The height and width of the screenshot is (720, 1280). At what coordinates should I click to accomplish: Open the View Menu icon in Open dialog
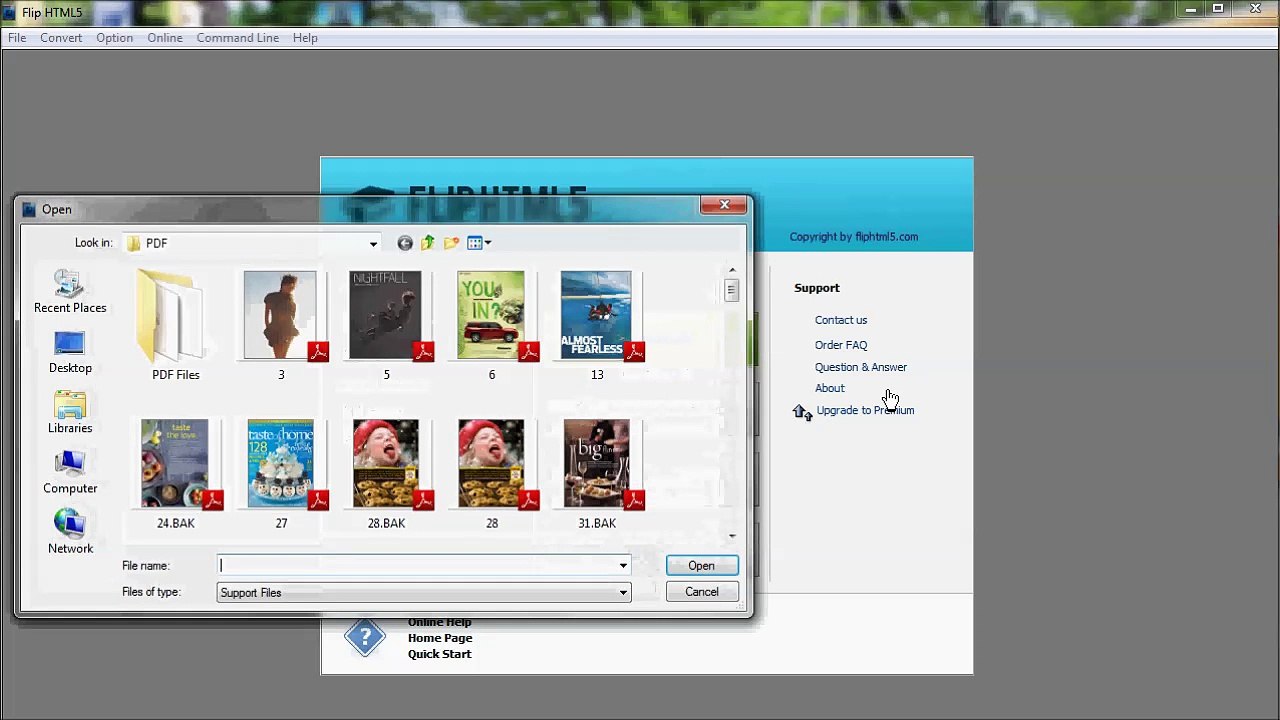tap(479, 243)
